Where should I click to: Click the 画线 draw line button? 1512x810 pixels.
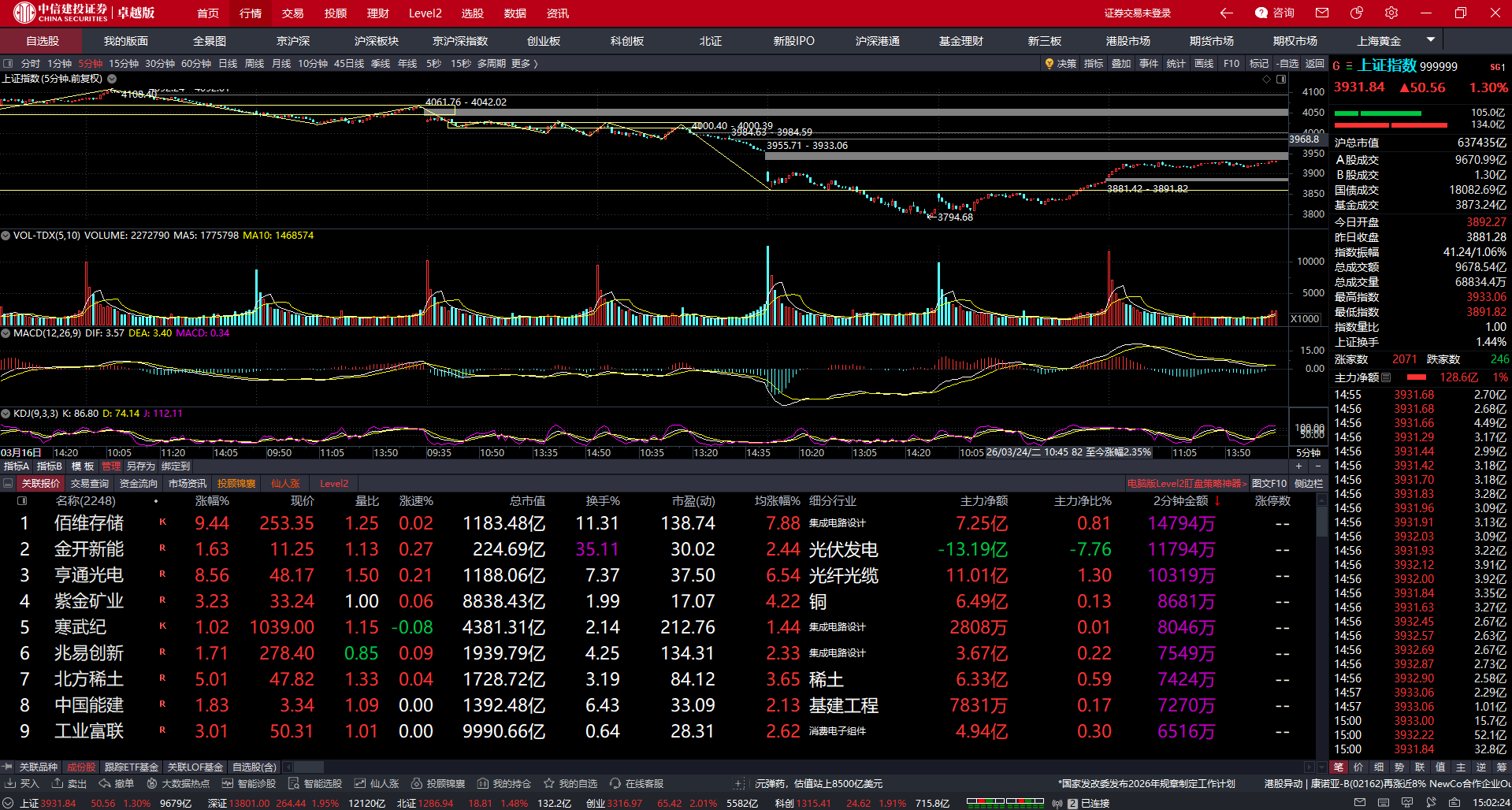coord(1204,64)
